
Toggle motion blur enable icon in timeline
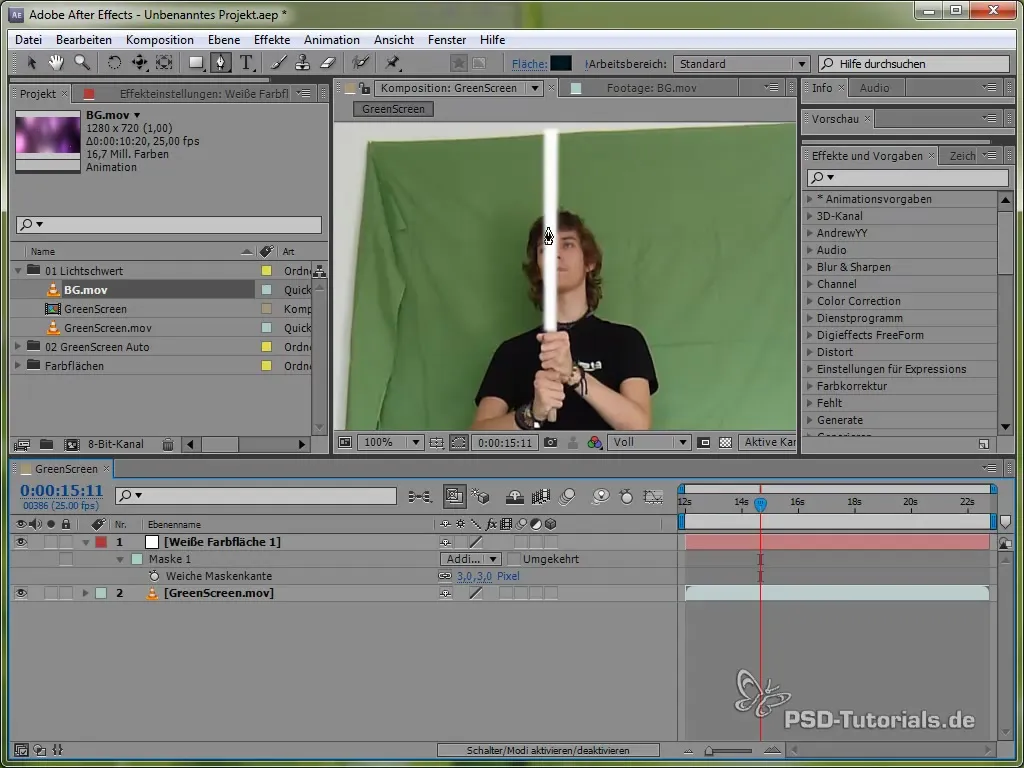click(x=568, y=497)
